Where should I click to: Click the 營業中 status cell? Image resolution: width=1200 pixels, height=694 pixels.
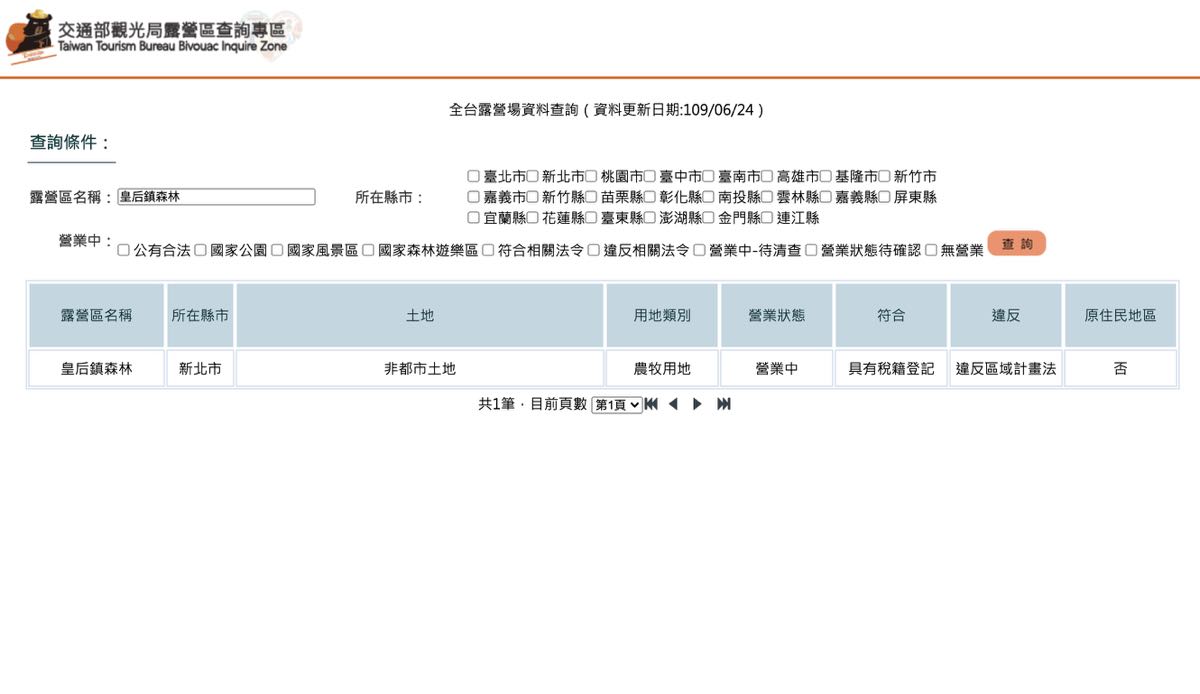point(777,368)
